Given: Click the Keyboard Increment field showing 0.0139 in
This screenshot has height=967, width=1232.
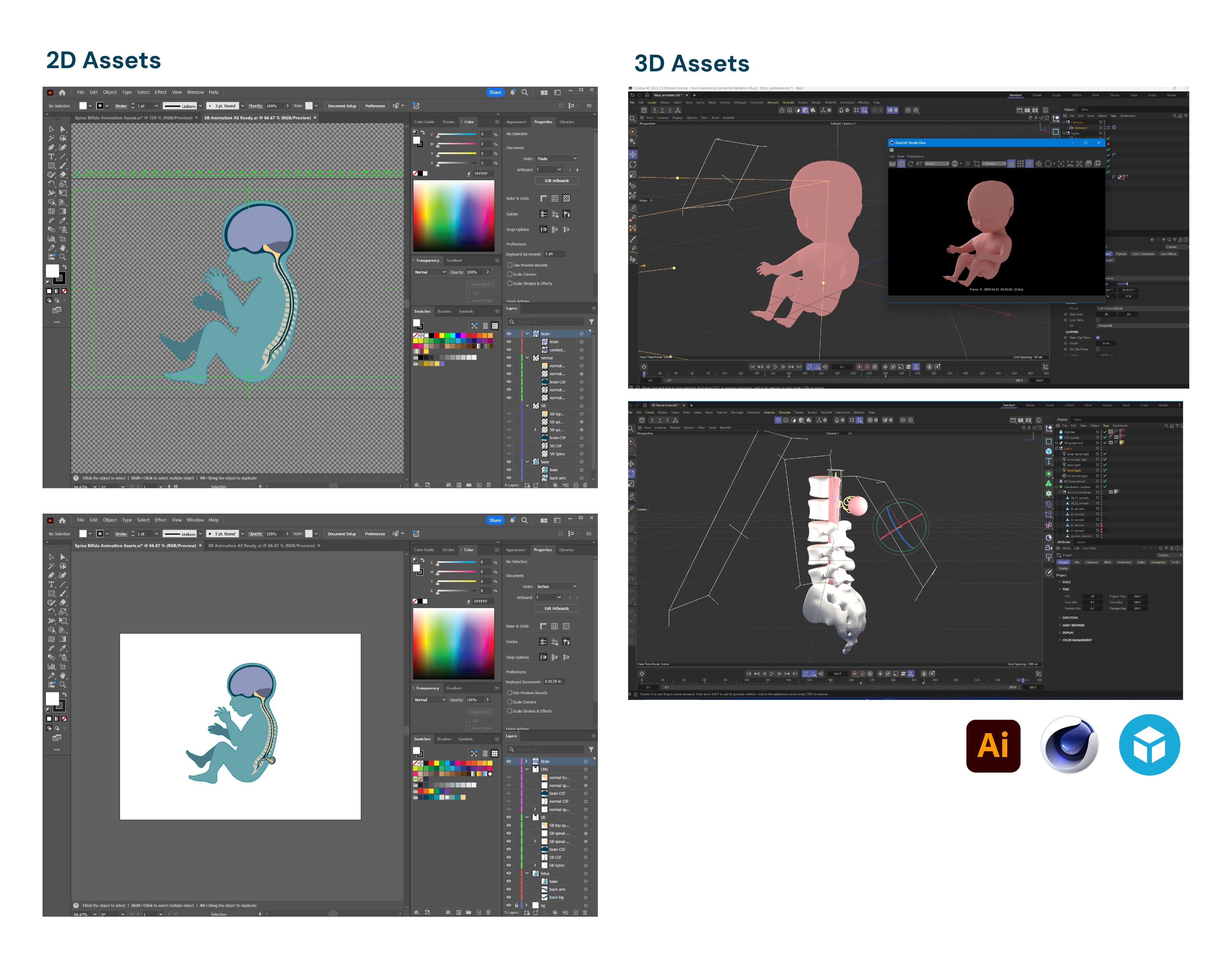Looking at the screenshot, I should pos(554,682).
